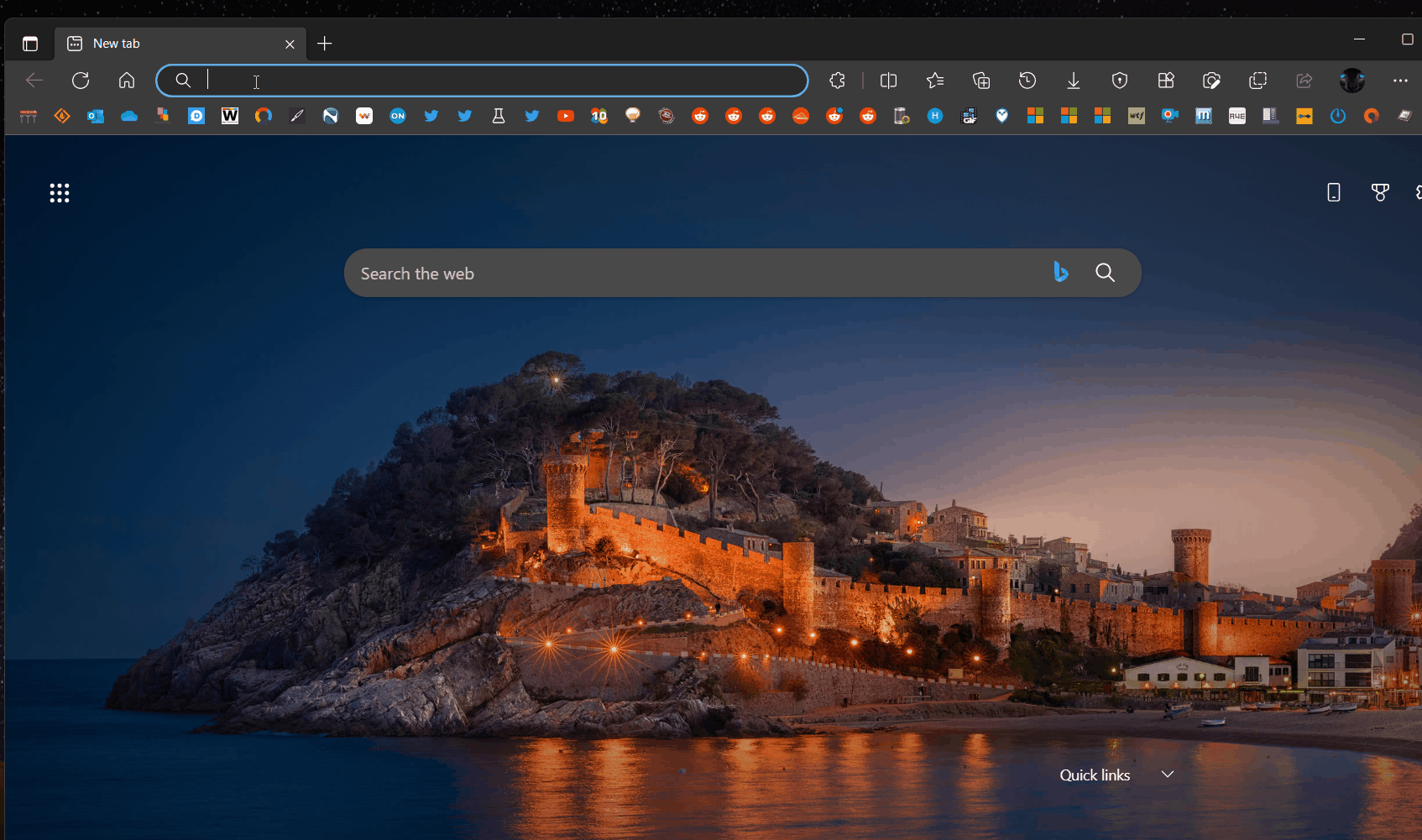Click the magnifier search button on page
This screenshot has width=1422, height=840.
click(1106, 272)
